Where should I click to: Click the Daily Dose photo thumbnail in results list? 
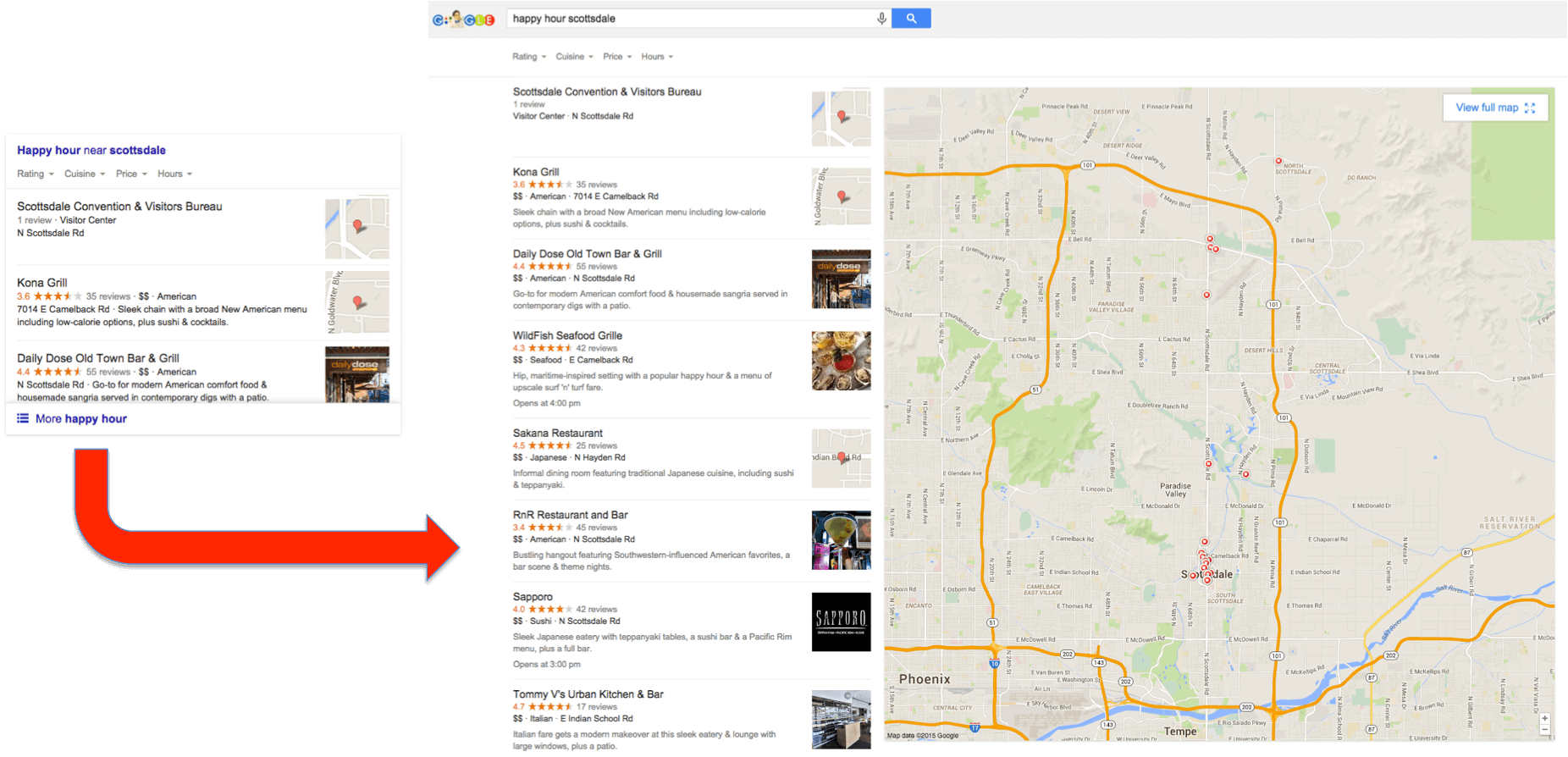(841, 279)
